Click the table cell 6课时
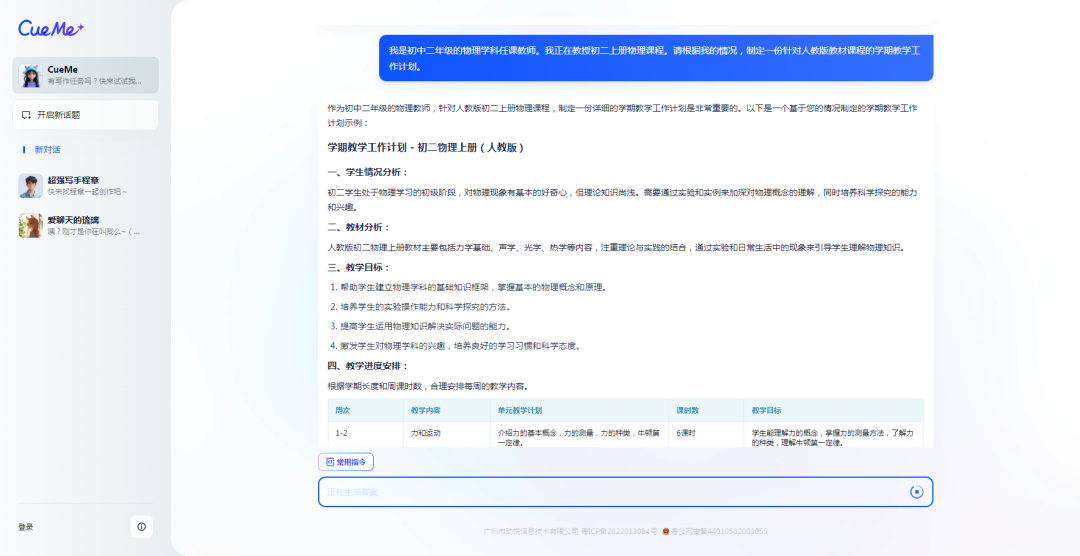The height and width of the screenshot is (556, 1080). (x=686, y=433)
